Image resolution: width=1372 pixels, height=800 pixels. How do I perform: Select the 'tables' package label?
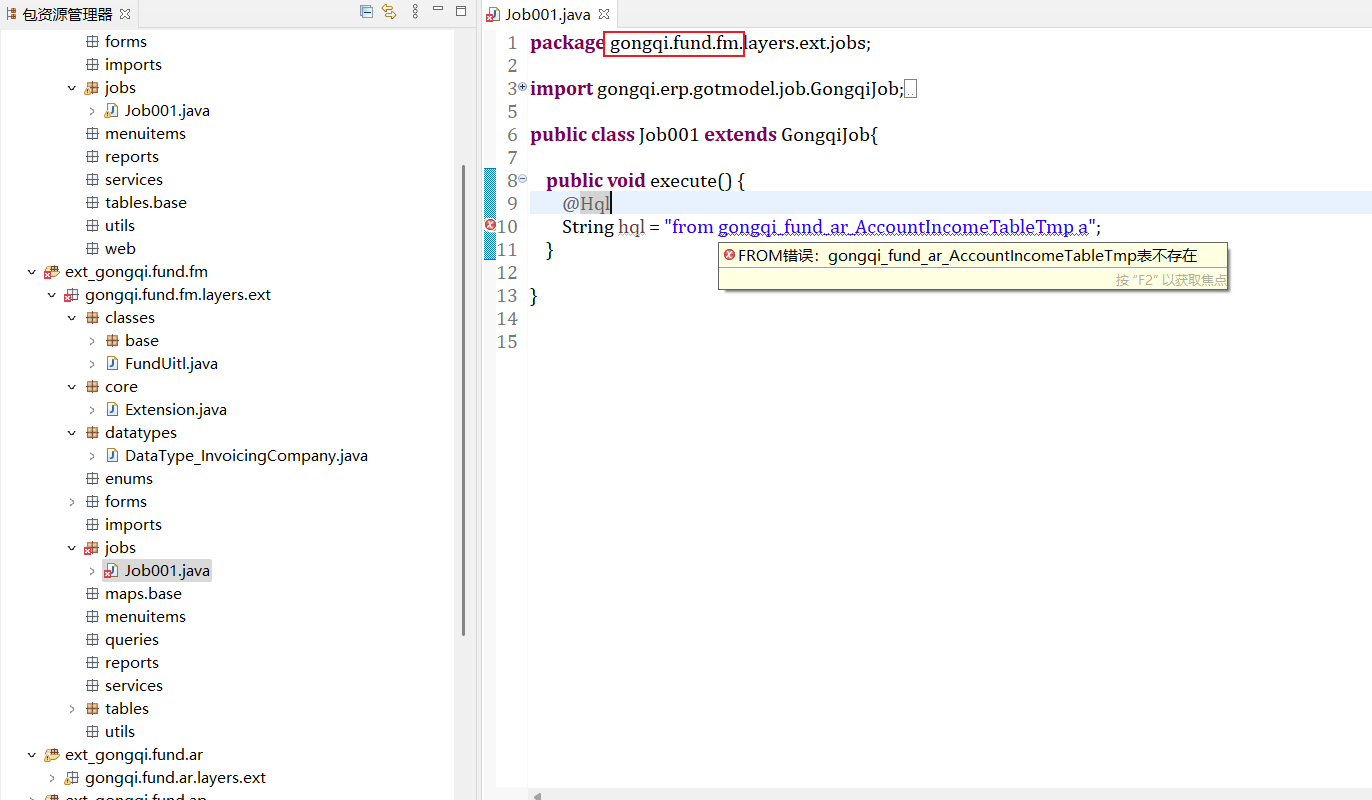tap(127, 709)
